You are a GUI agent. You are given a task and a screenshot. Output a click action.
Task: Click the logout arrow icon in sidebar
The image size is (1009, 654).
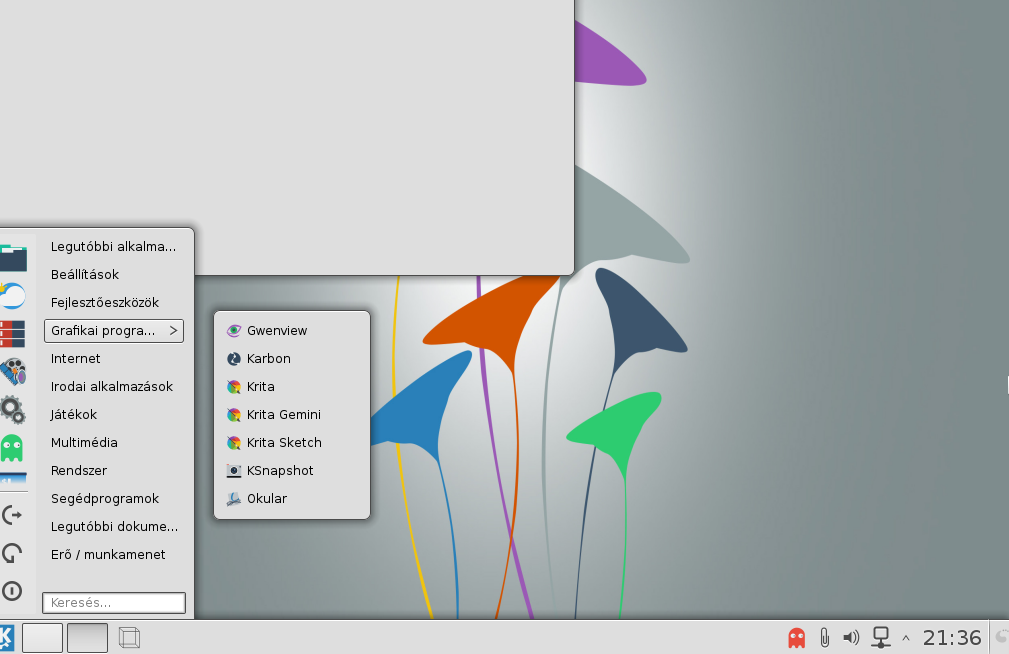[x=12, y=515]
